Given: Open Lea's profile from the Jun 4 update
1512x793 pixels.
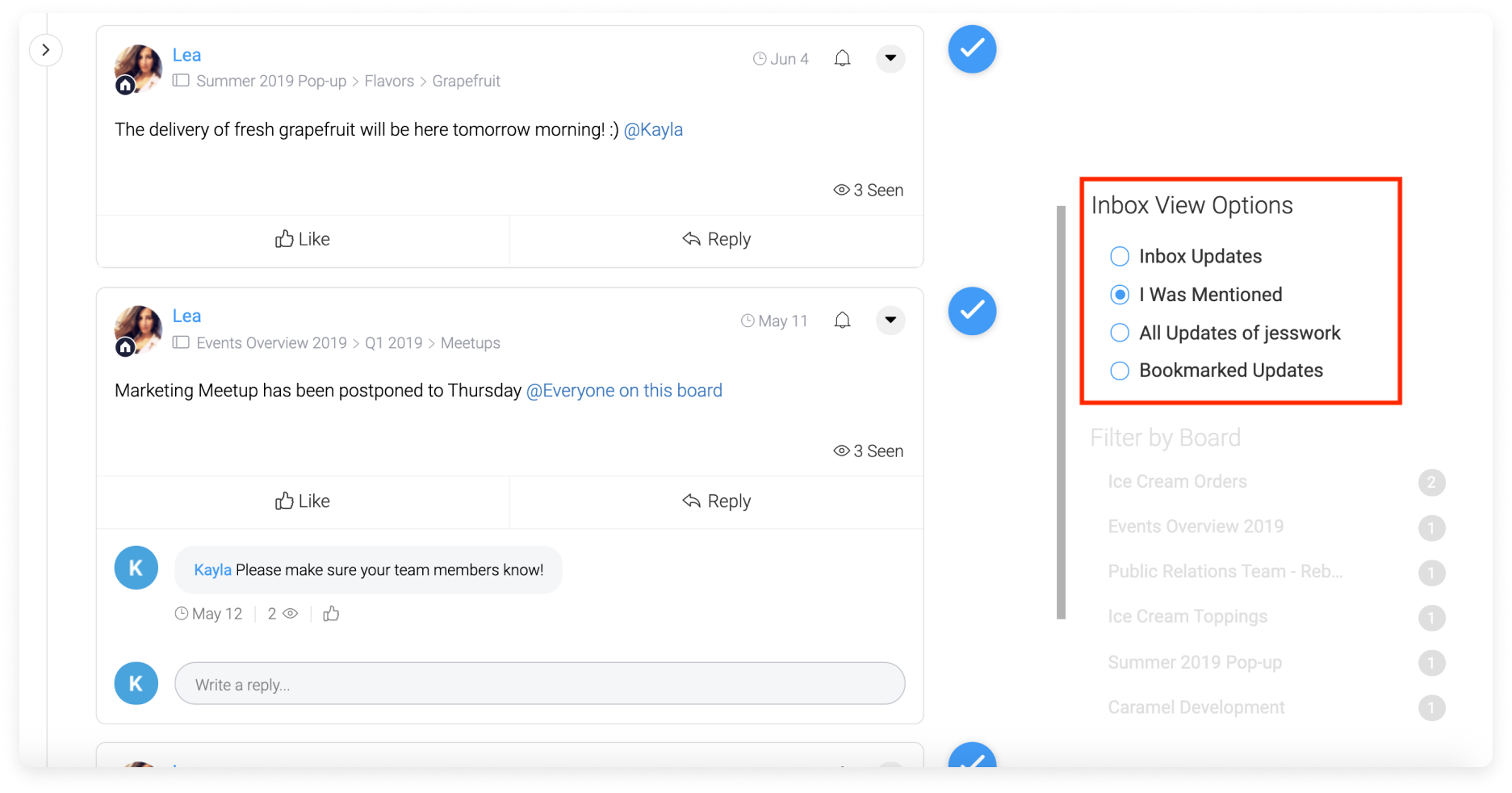Looking at the screenshot, I should (x=186, y=55).
